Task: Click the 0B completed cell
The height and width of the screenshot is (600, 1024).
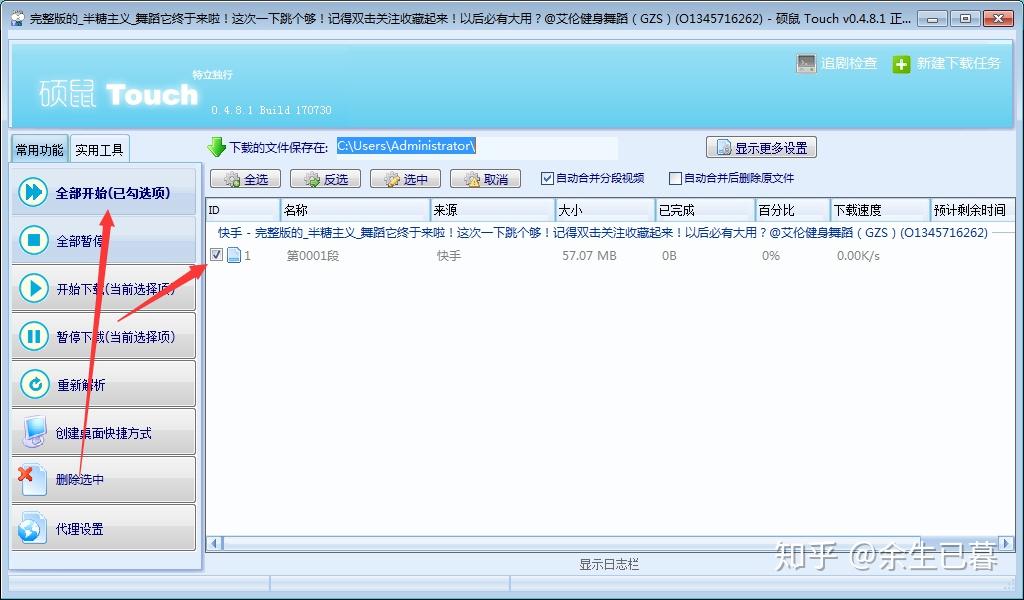Action: (x=669, y=255)
